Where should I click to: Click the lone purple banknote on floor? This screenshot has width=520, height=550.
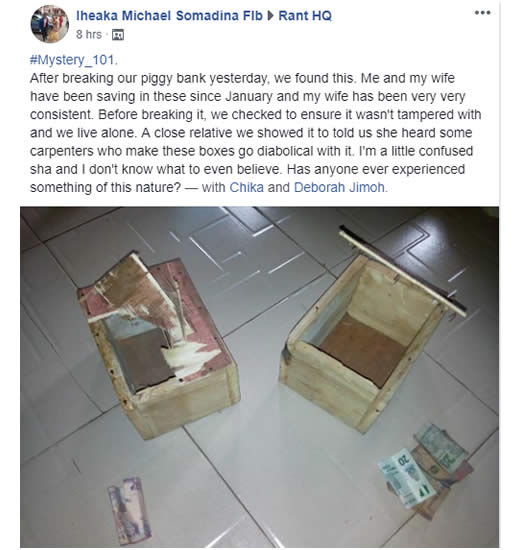click(129, 510)
